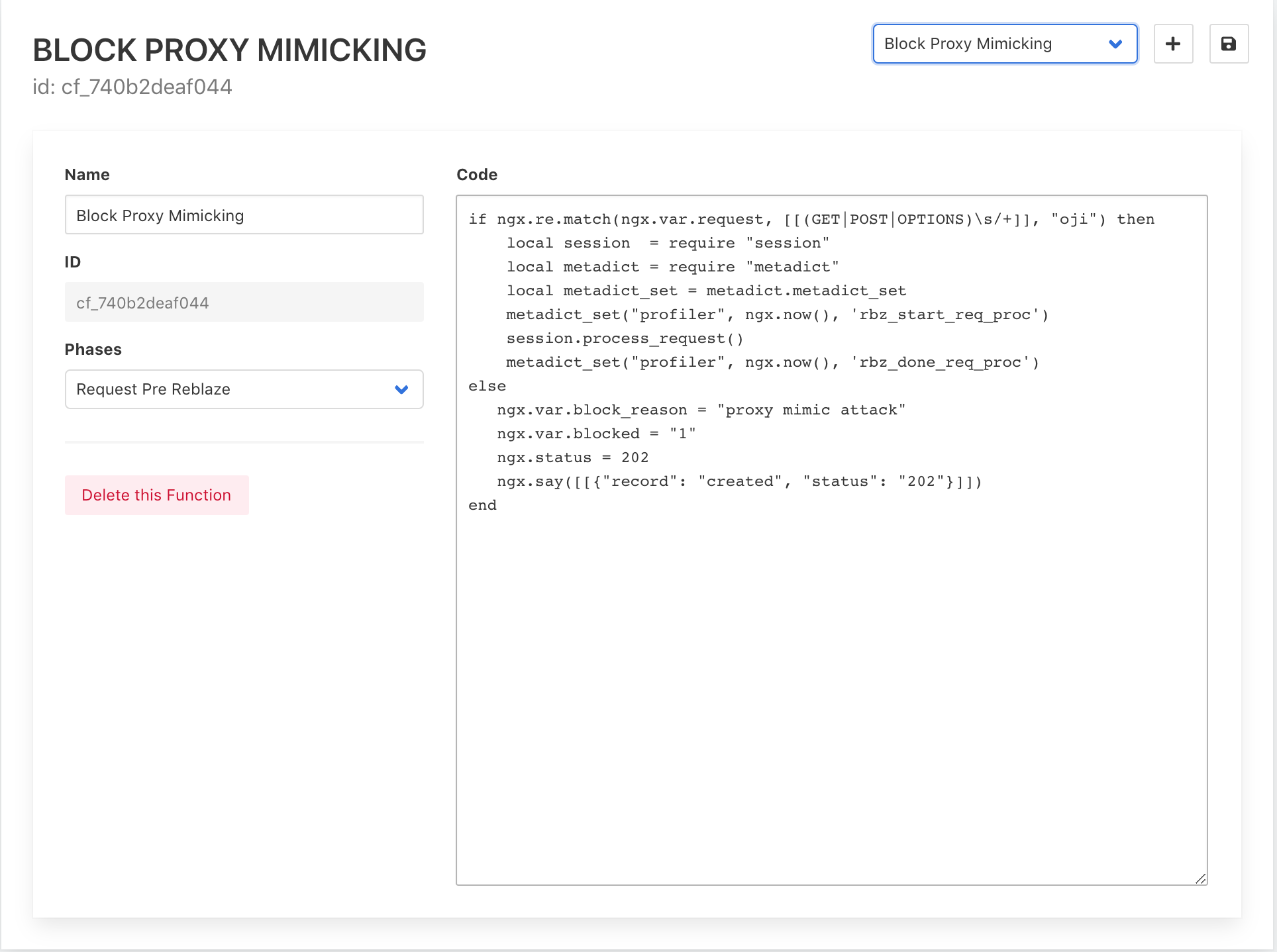Click the disabled ID field cf_740b2deaf044
This screenshot has width=1277, height=952.
(x=244, y=303)
